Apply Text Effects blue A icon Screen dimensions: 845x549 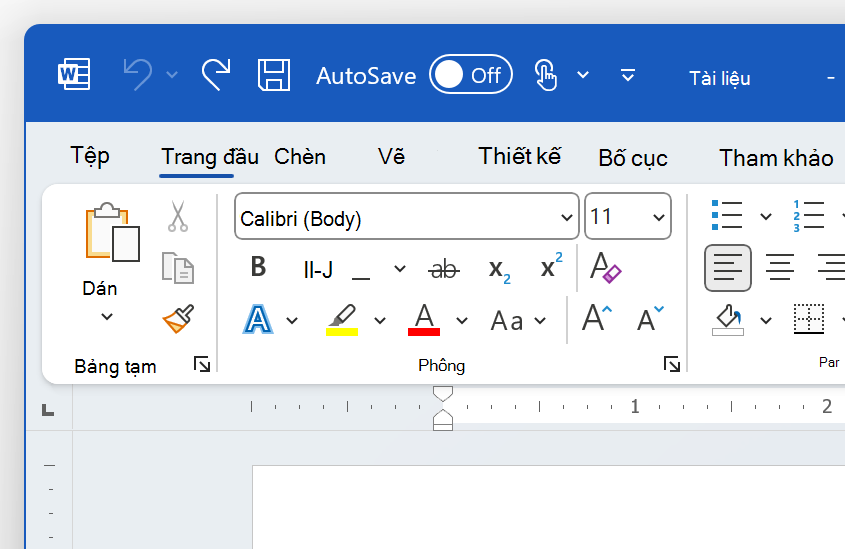pos(258,320)
